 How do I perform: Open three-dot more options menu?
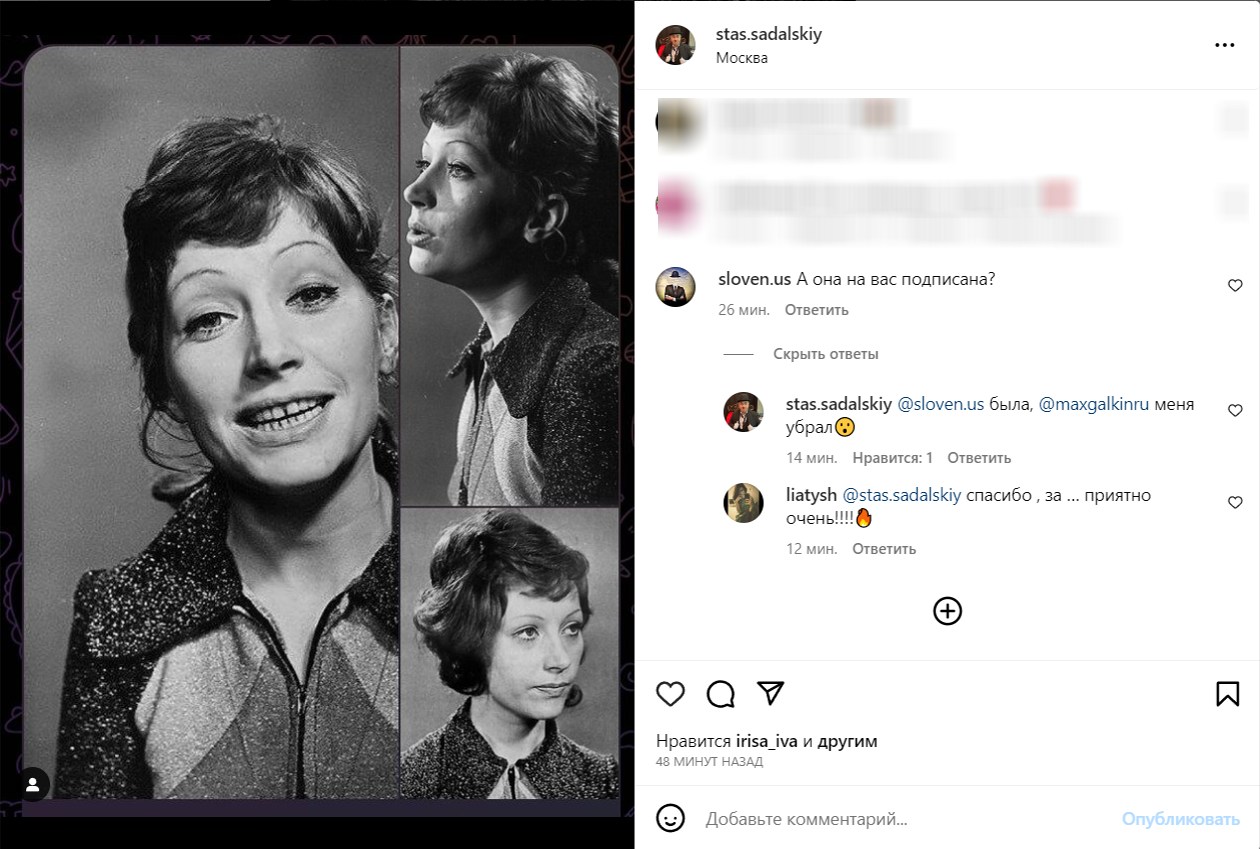coord(1224,45)
